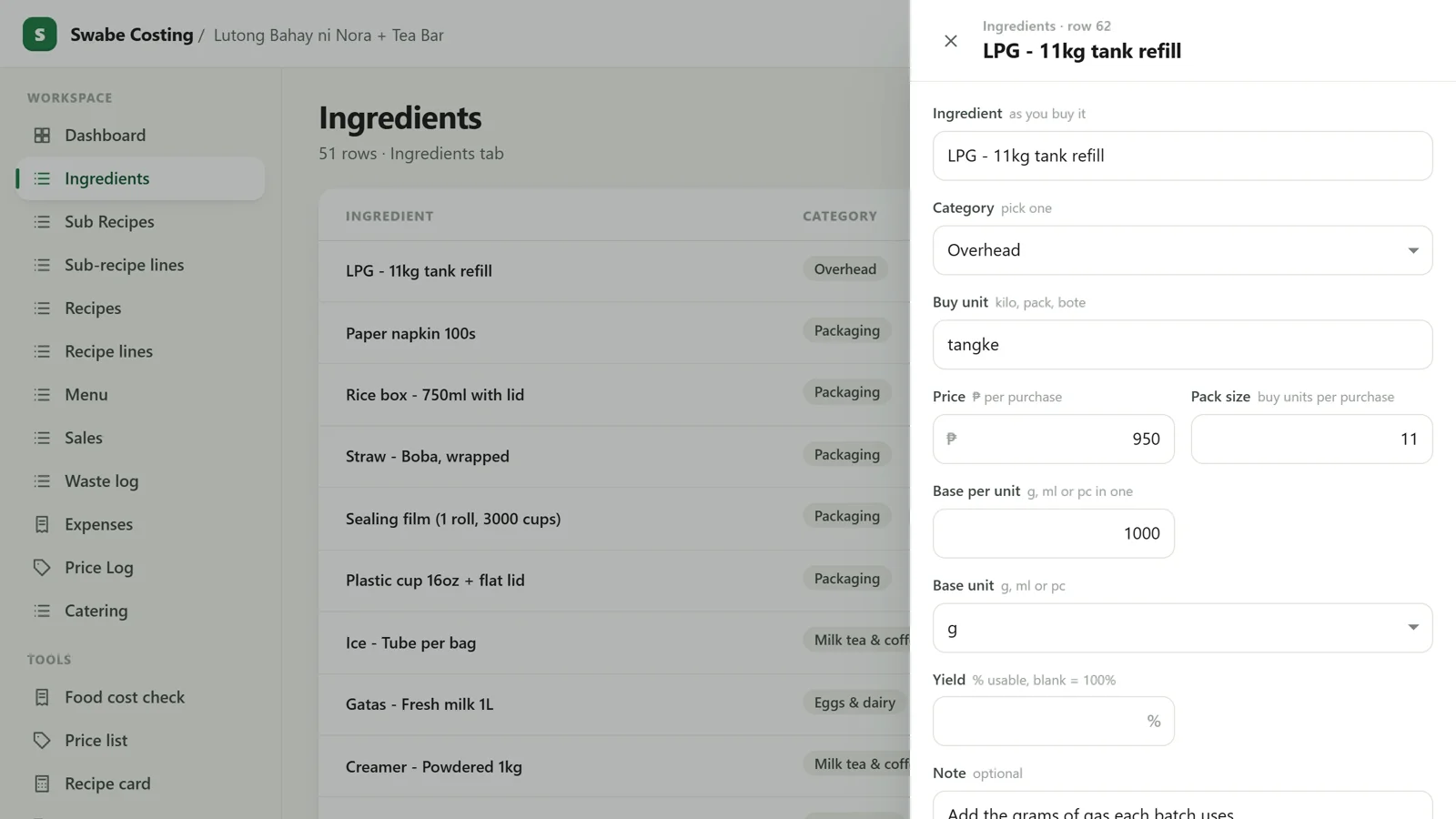Click the Catering list icon

coord(42,611)
